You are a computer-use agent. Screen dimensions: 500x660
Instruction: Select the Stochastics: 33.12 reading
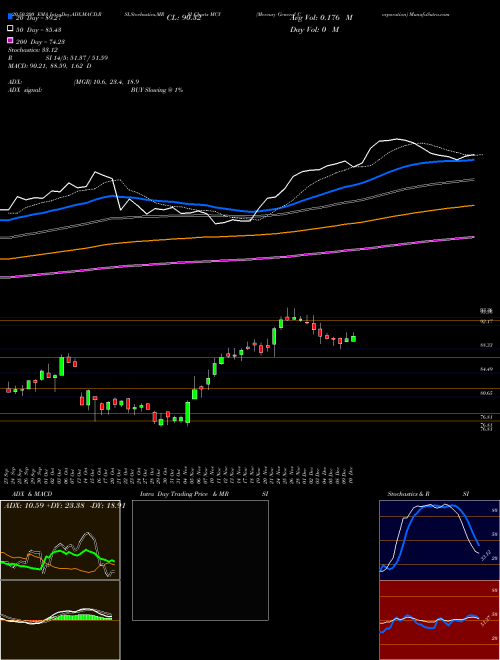pyautogui.click(x=33, y=50)
